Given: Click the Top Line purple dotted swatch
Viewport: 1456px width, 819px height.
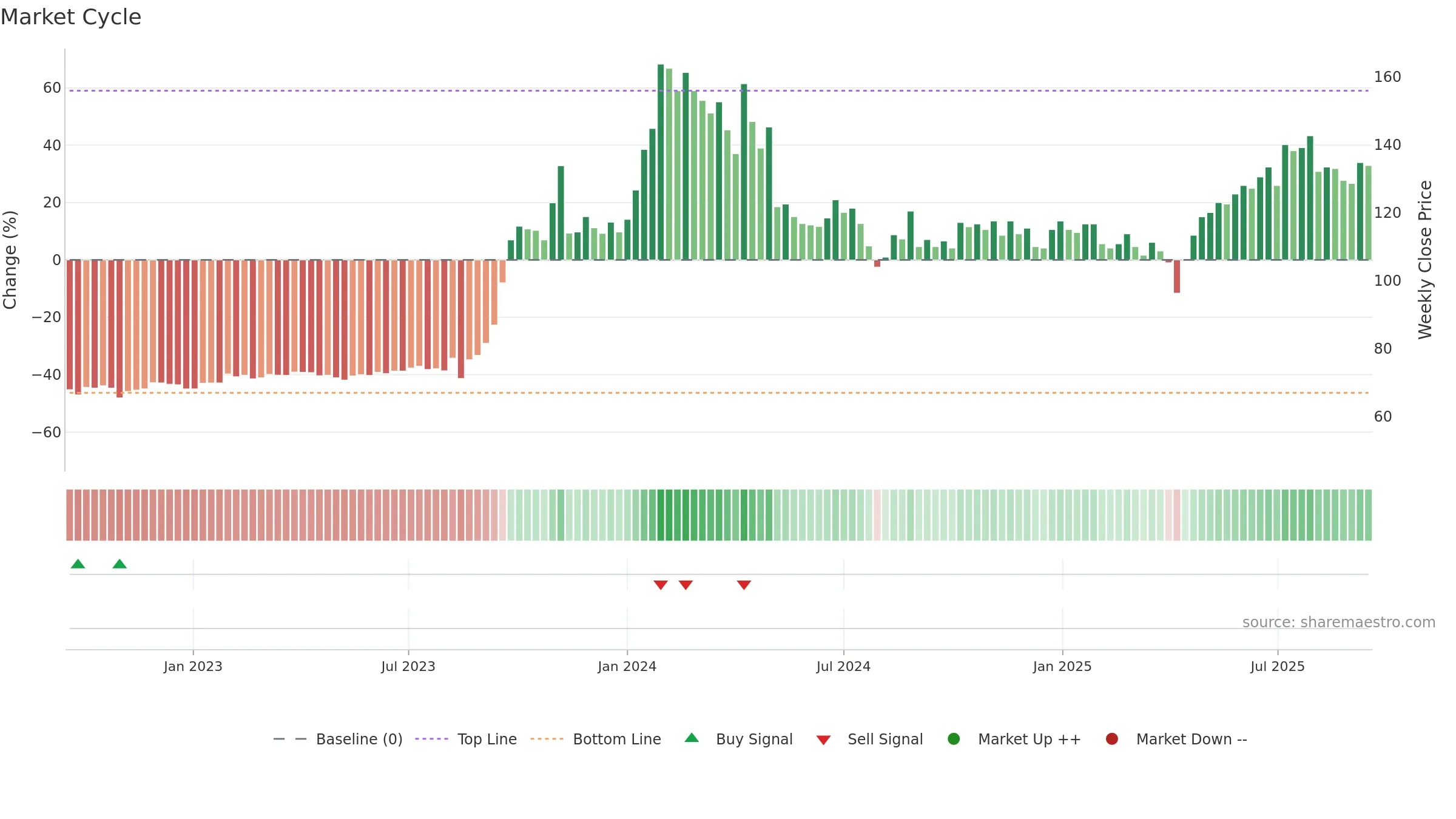Looking at the screenshot, I should (431, 739).
